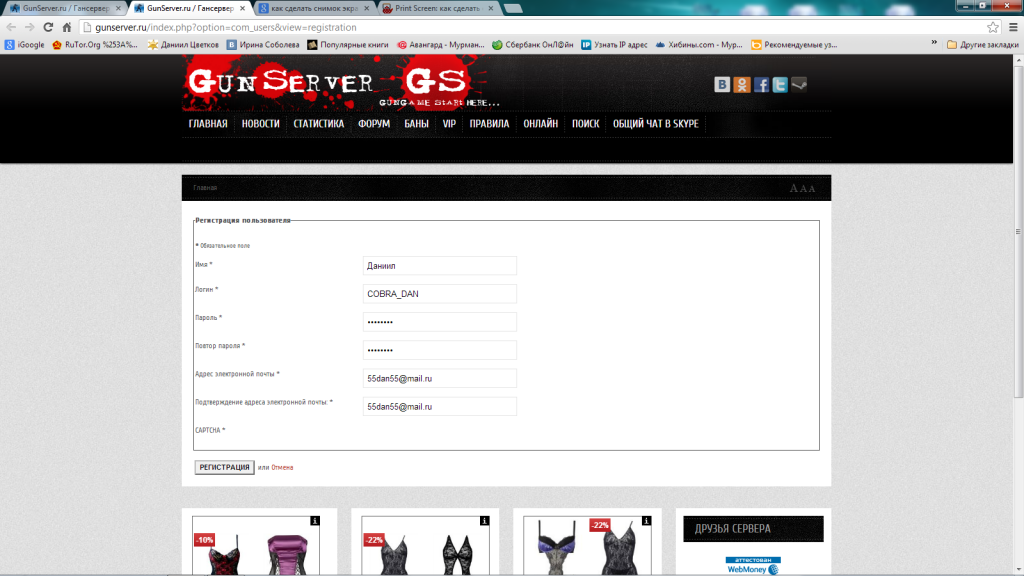Click the Отмена cancel link
The width and height of the screenshot is (1024, 576).
(283, 467)
